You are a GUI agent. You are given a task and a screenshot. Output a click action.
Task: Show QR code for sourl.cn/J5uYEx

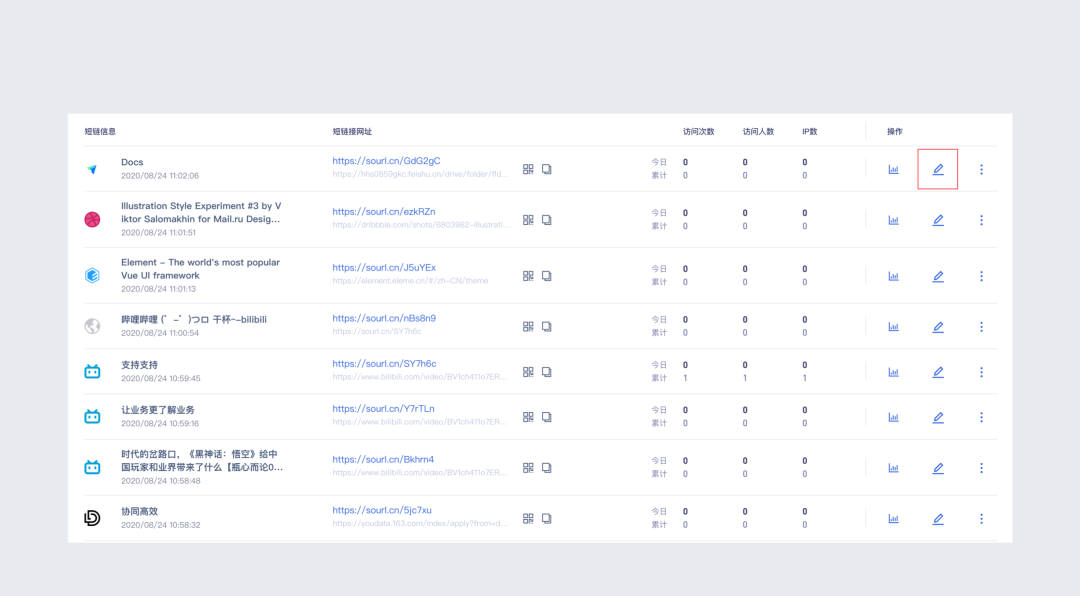pyautogui.click(x=528, y=276)
